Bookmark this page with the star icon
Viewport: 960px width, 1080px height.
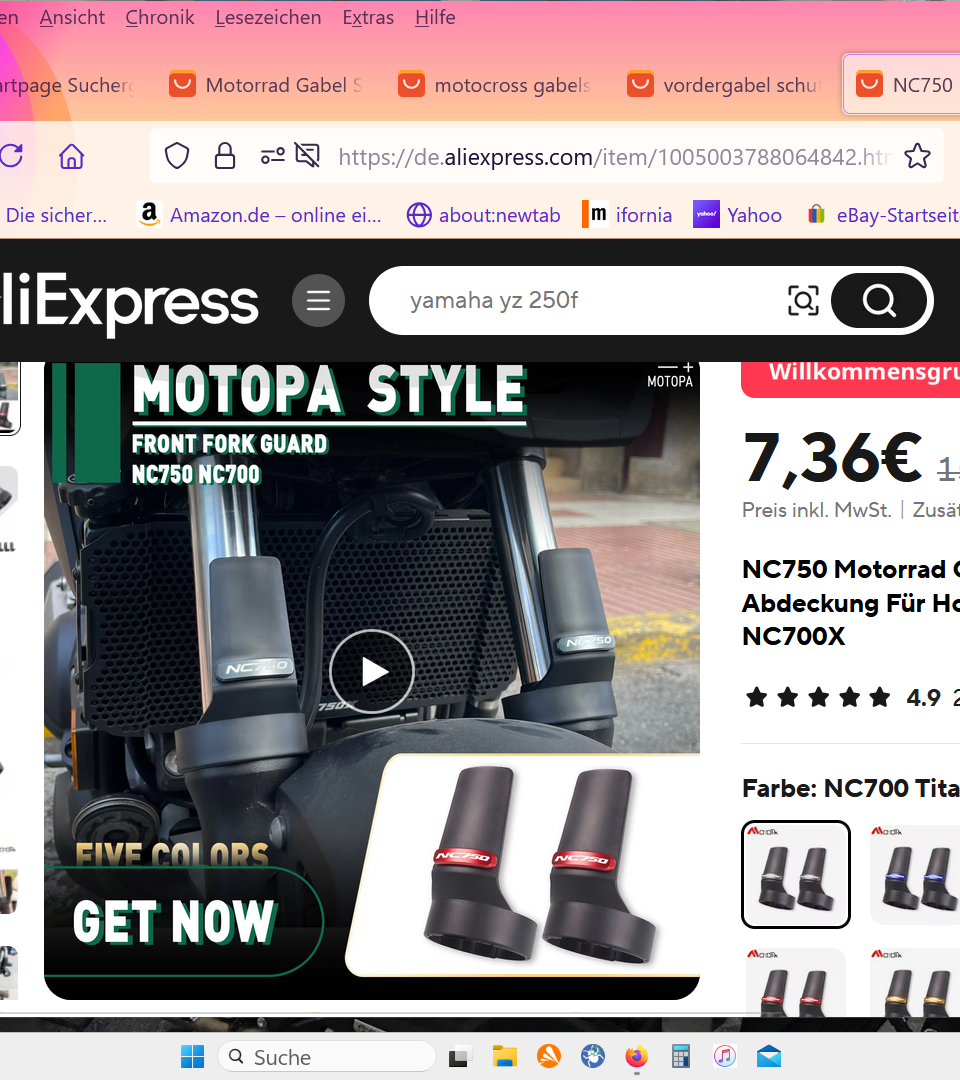pyautogui.click(x=916, y=156)
